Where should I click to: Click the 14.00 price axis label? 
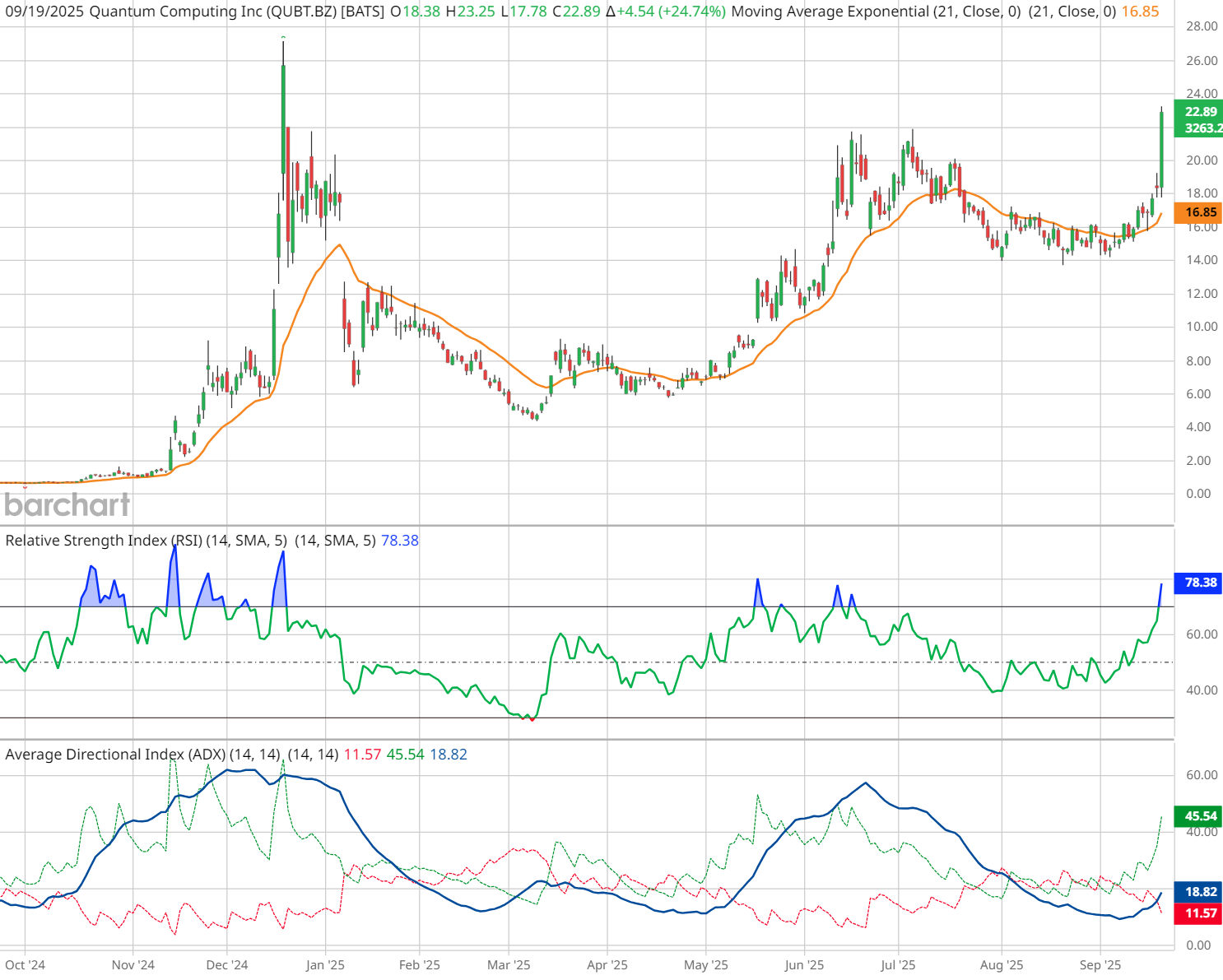click(1202, 260)
